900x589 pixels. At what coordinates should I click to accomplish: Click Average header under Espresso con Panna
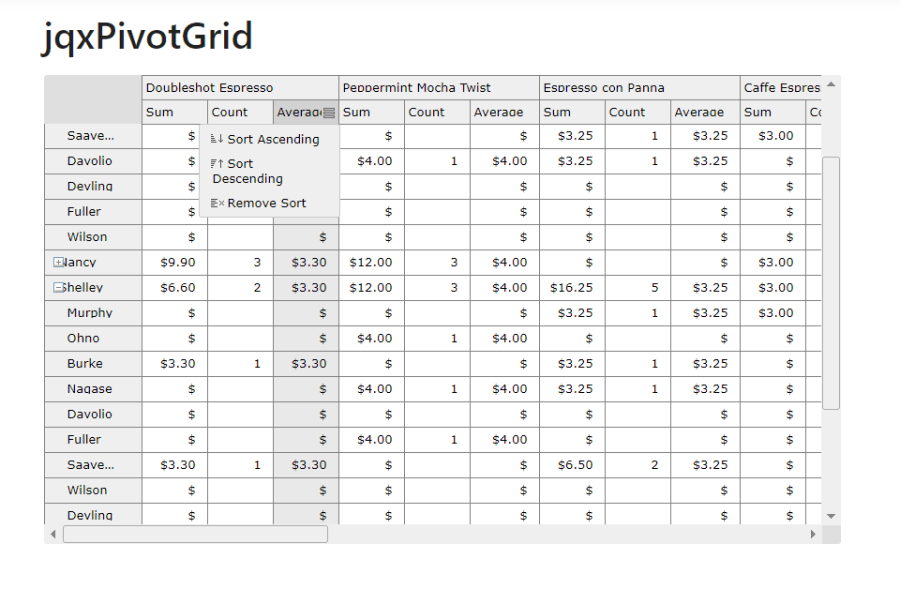(x=705, y=112)
